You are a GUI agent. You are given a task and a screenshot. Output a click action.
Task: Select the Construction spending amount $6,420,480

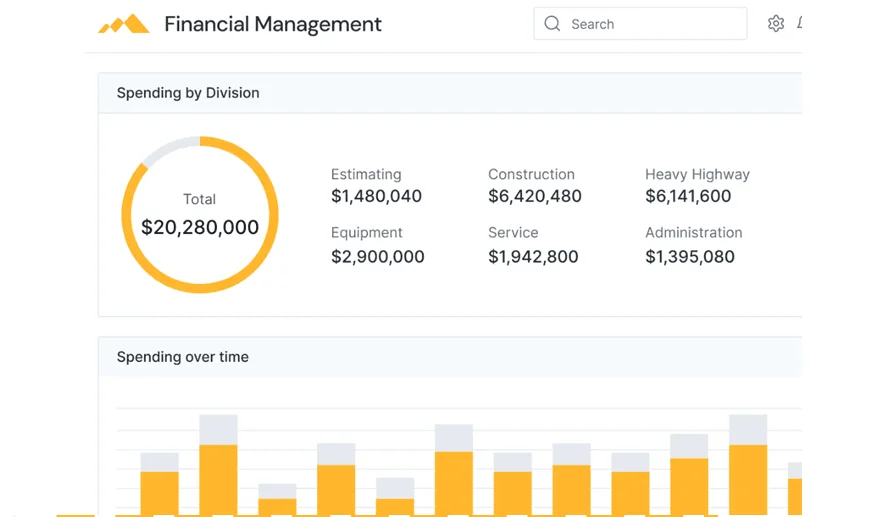coord(534,197)
